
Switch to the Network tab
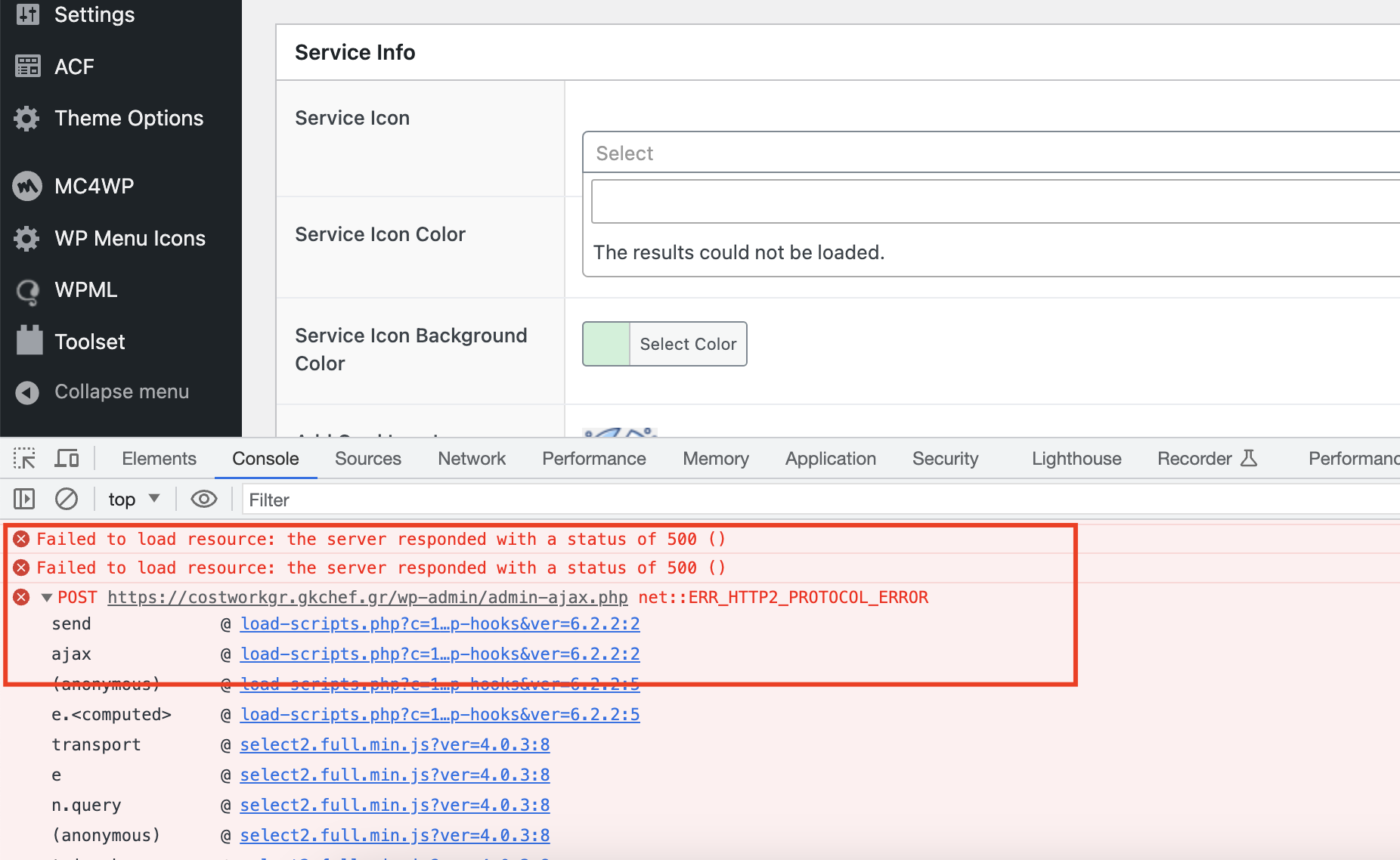472,459
